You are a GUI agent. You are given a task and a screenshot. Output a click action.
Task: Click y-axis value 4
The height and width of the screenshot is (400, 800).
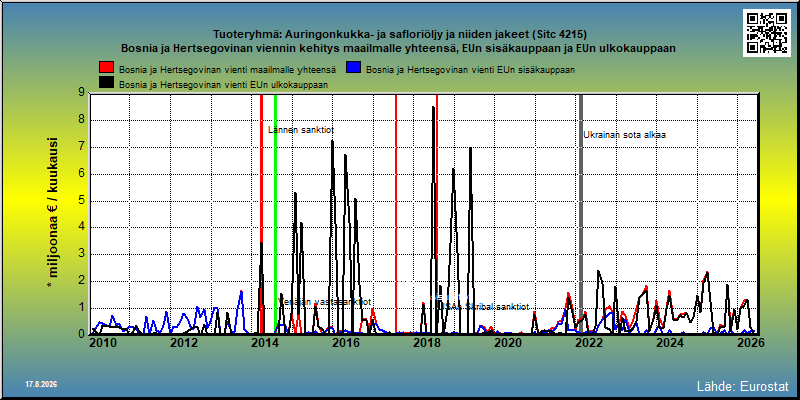[x=81, y=227]
